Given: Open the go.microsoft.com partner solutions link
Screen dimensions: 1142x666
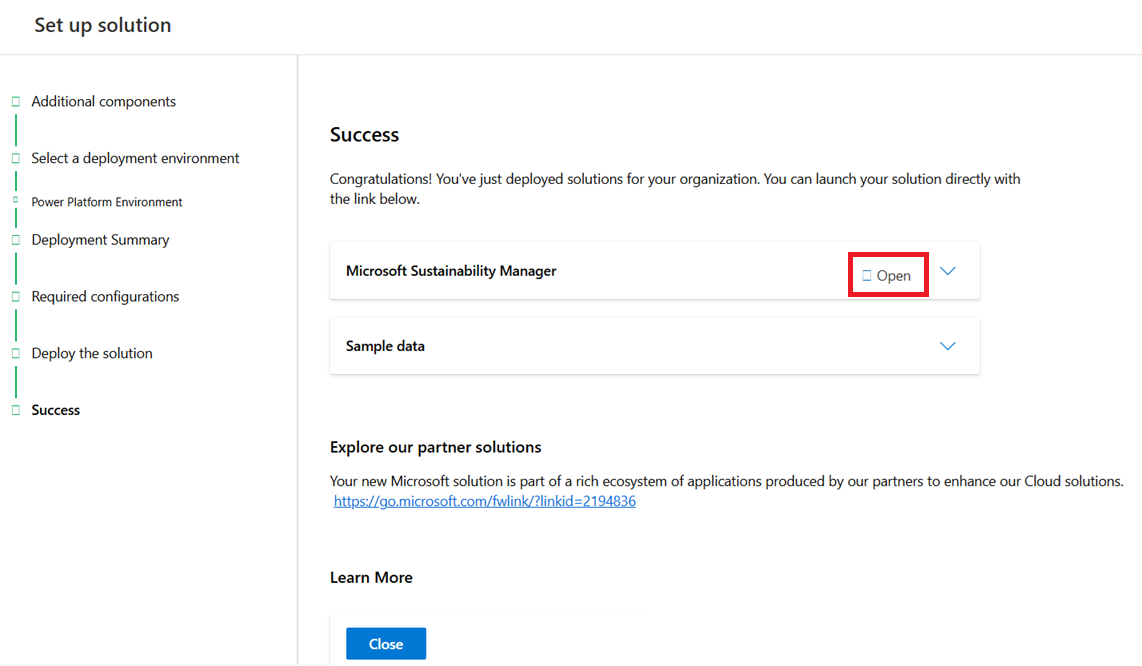Looking at the screenshot, I should (x=484, y=501).
